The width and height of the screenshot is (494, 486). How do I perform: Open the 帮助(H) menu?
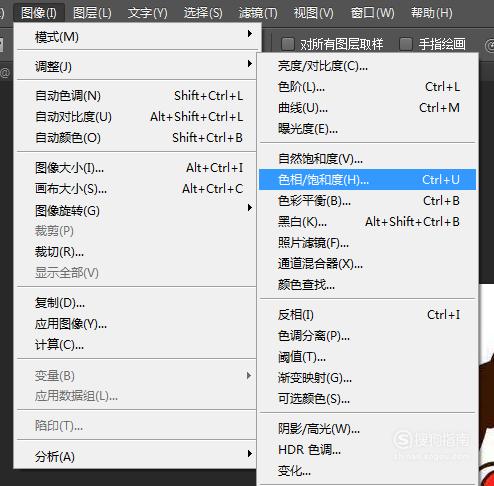pos(432,13)
